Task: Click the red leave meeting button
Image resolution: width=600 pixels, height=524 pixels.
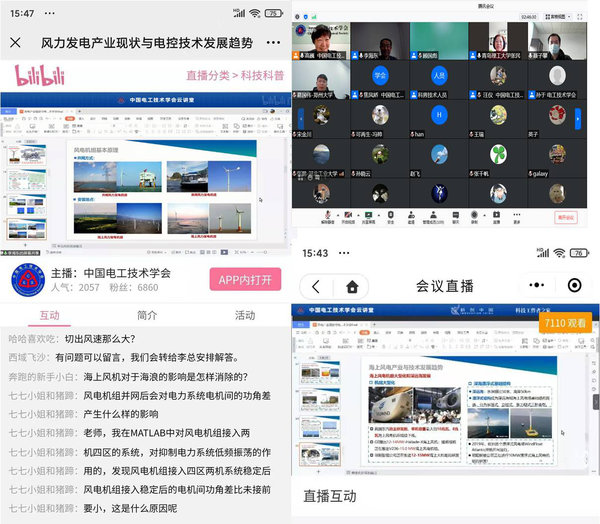Action: (566, 217)
